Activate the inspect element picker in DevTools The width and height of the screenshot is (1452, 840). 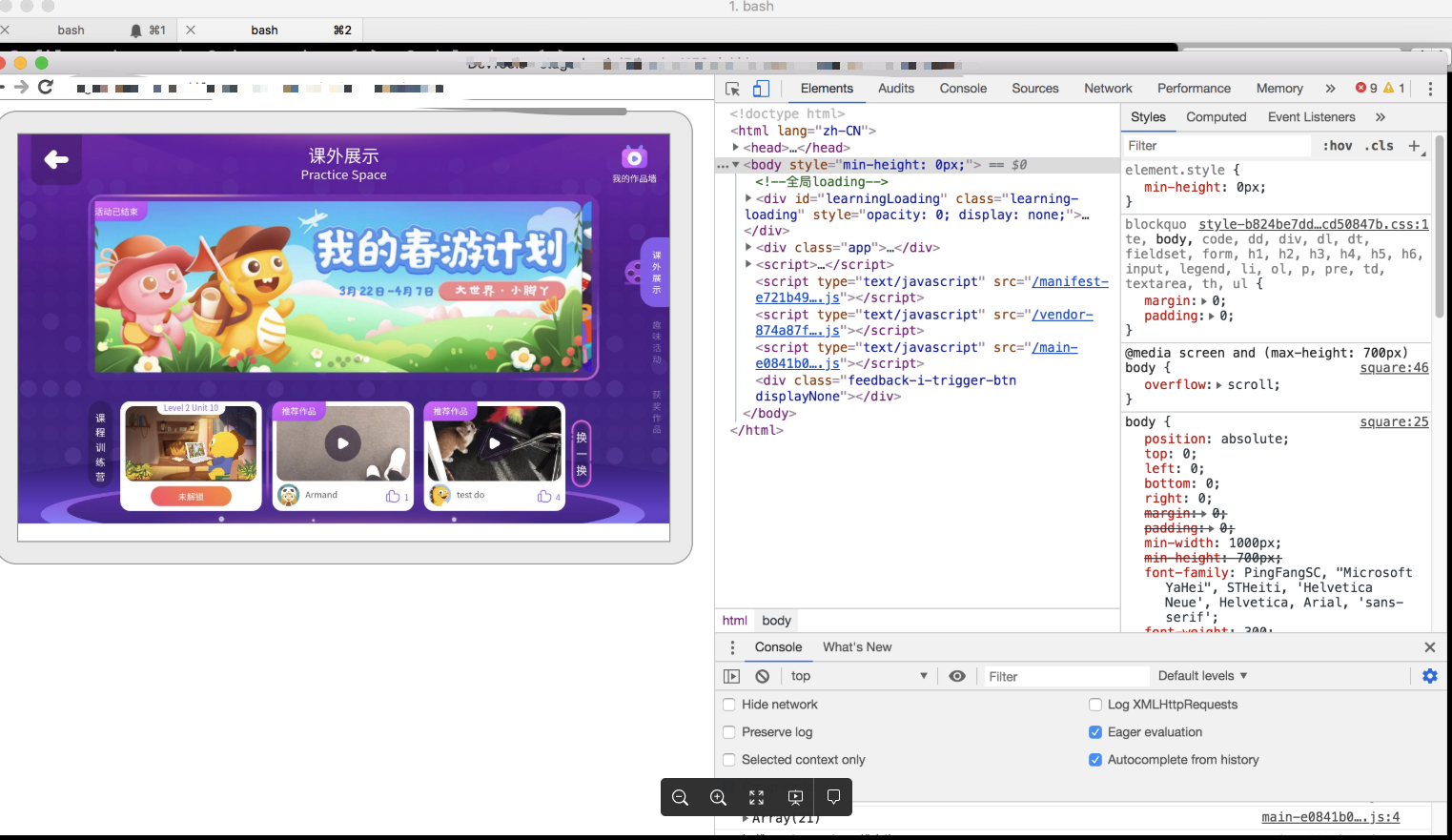click(x=732, y=89)
